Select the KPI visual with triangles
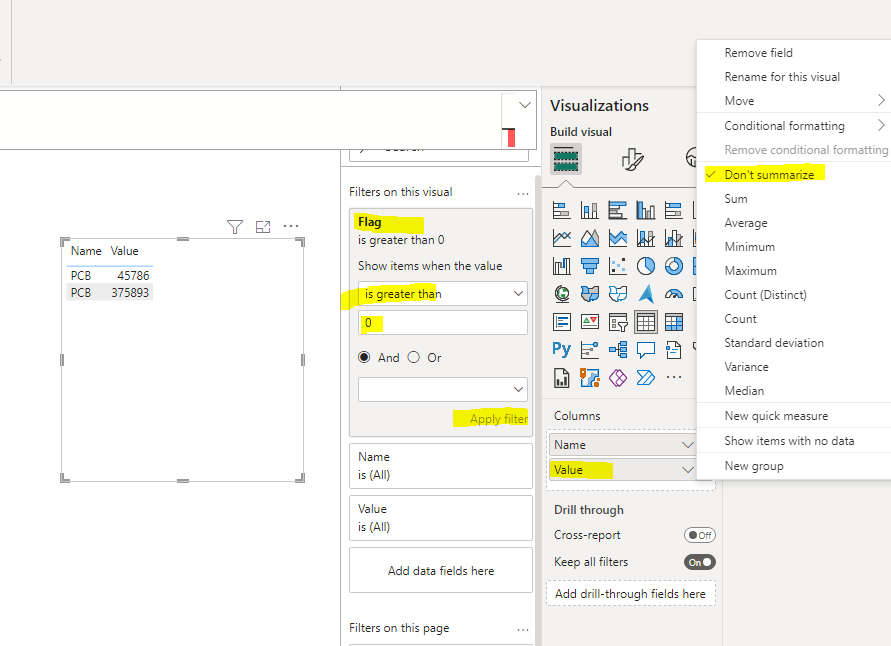 pos(589,322)
